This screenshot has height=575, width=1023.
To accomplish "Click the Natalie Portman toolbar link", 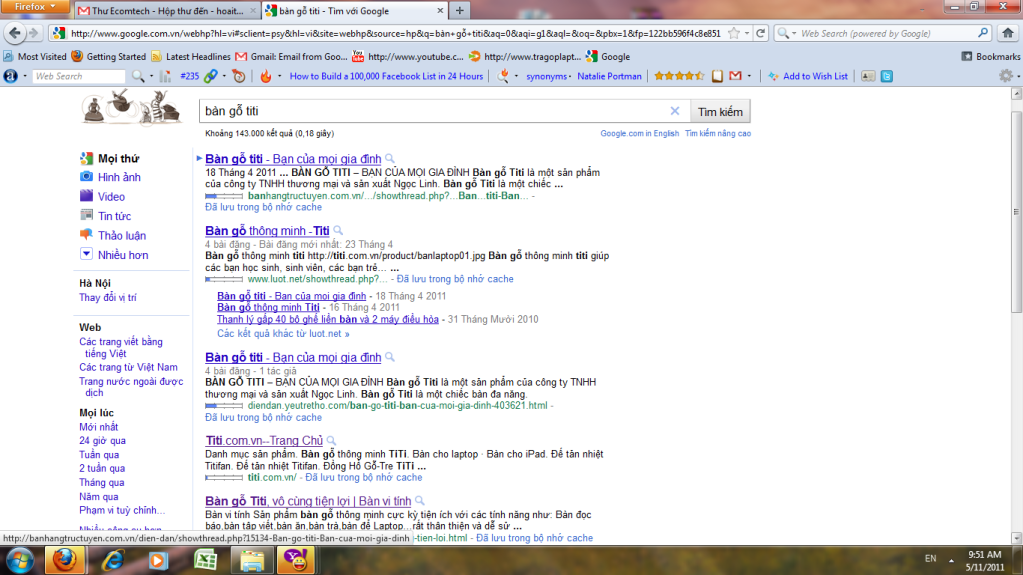I will 609,76.
